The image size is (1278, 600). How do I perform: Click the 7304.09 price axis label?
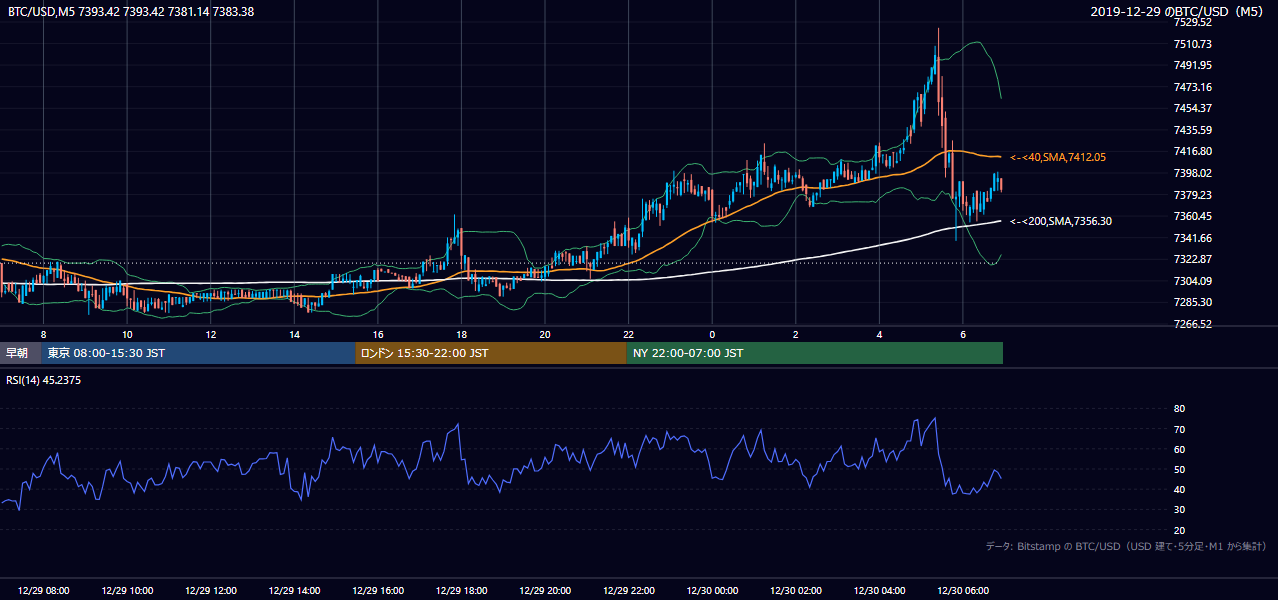pyautogui.click(x=1192, y=281)
